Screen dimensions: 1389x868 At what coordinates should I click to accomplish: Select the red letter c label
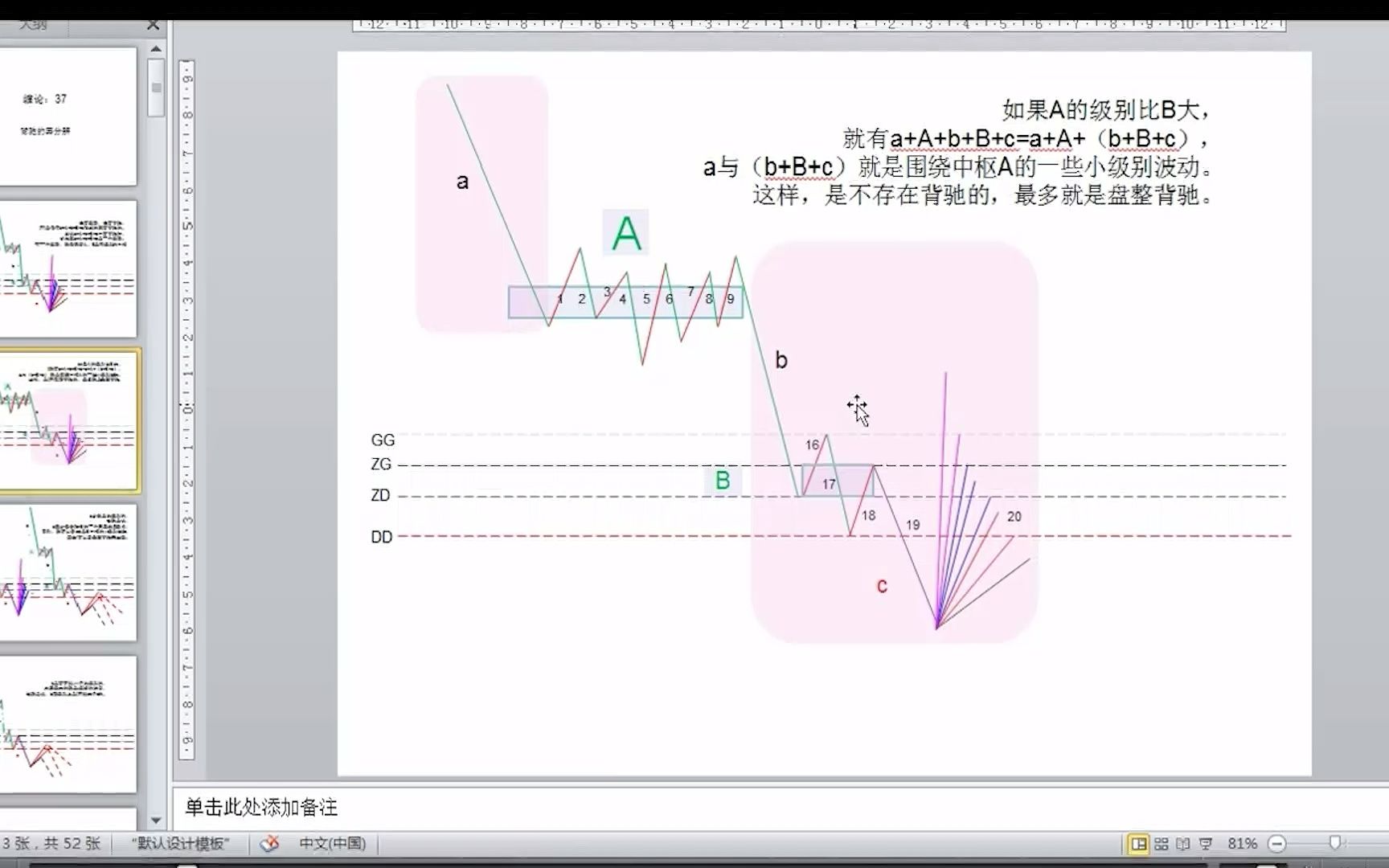point(882,585)
